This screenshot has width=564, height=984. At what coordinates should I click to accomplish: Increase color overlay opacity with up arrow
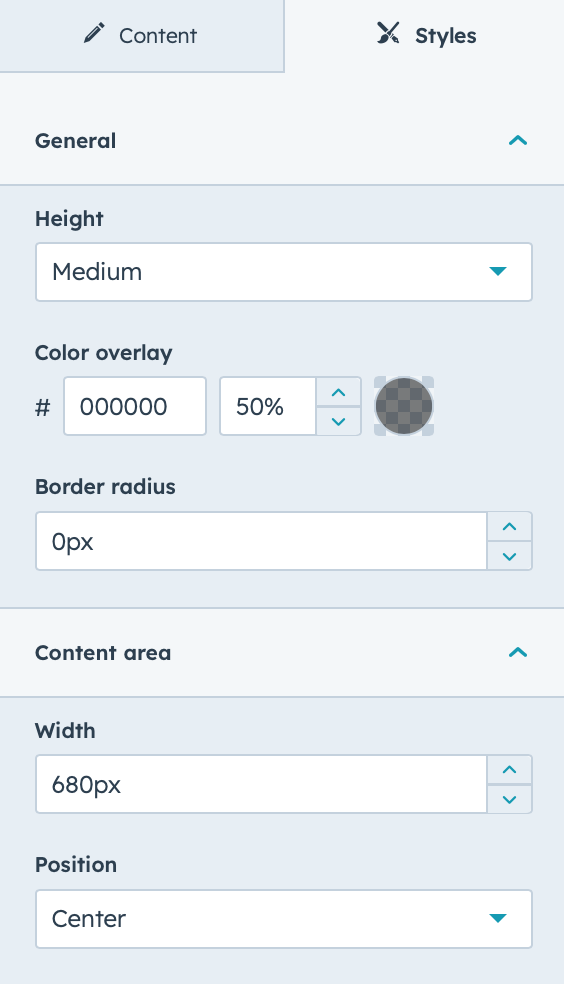coord(338,392)
